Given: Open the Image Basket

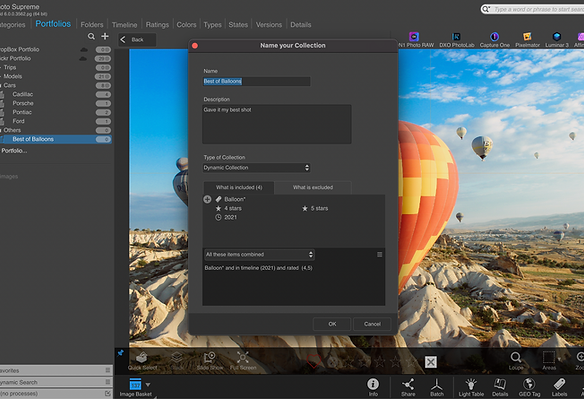Looking at the screenshot, I should [135, 387].
